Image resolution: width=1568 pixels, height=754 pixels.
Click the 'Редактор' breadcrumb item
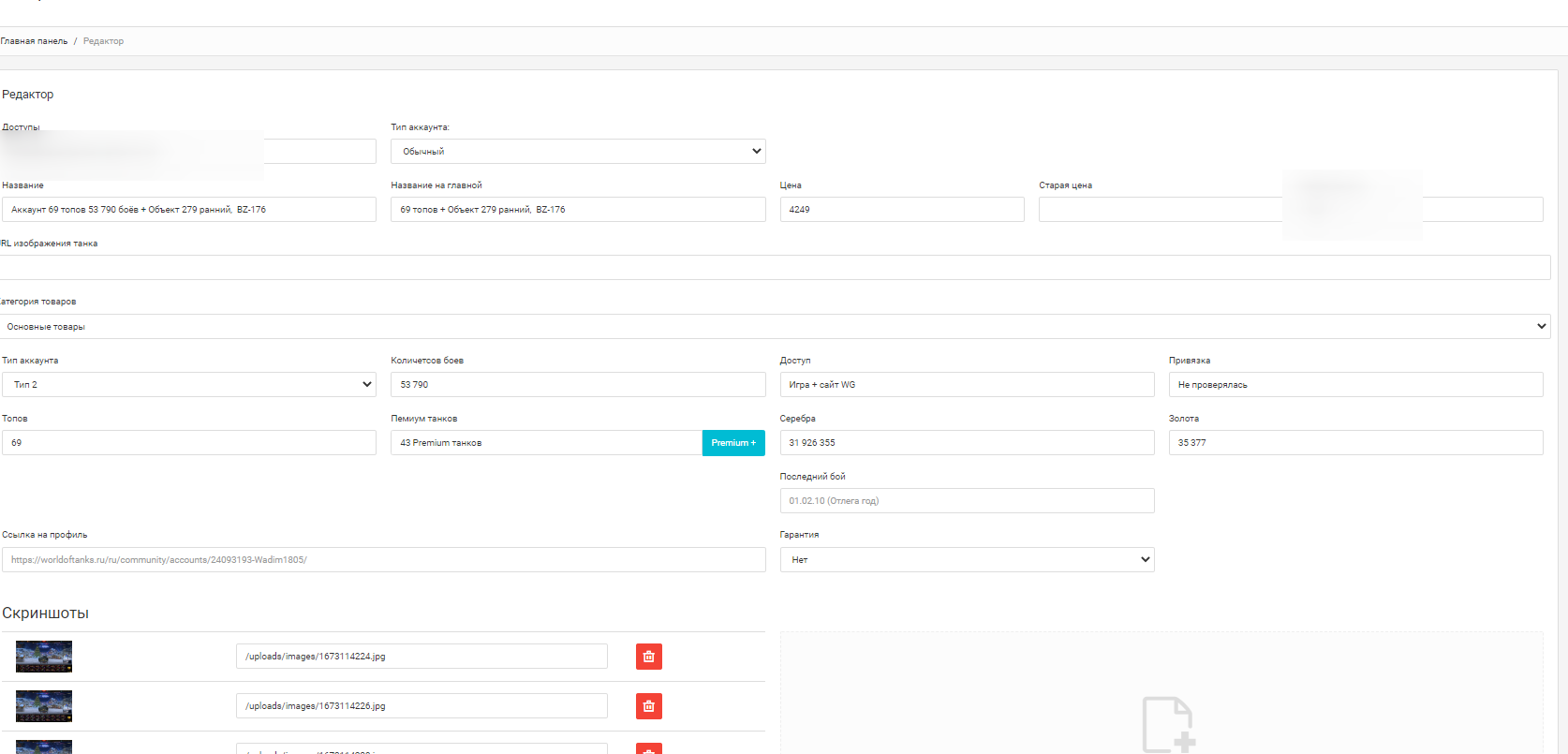103,41
